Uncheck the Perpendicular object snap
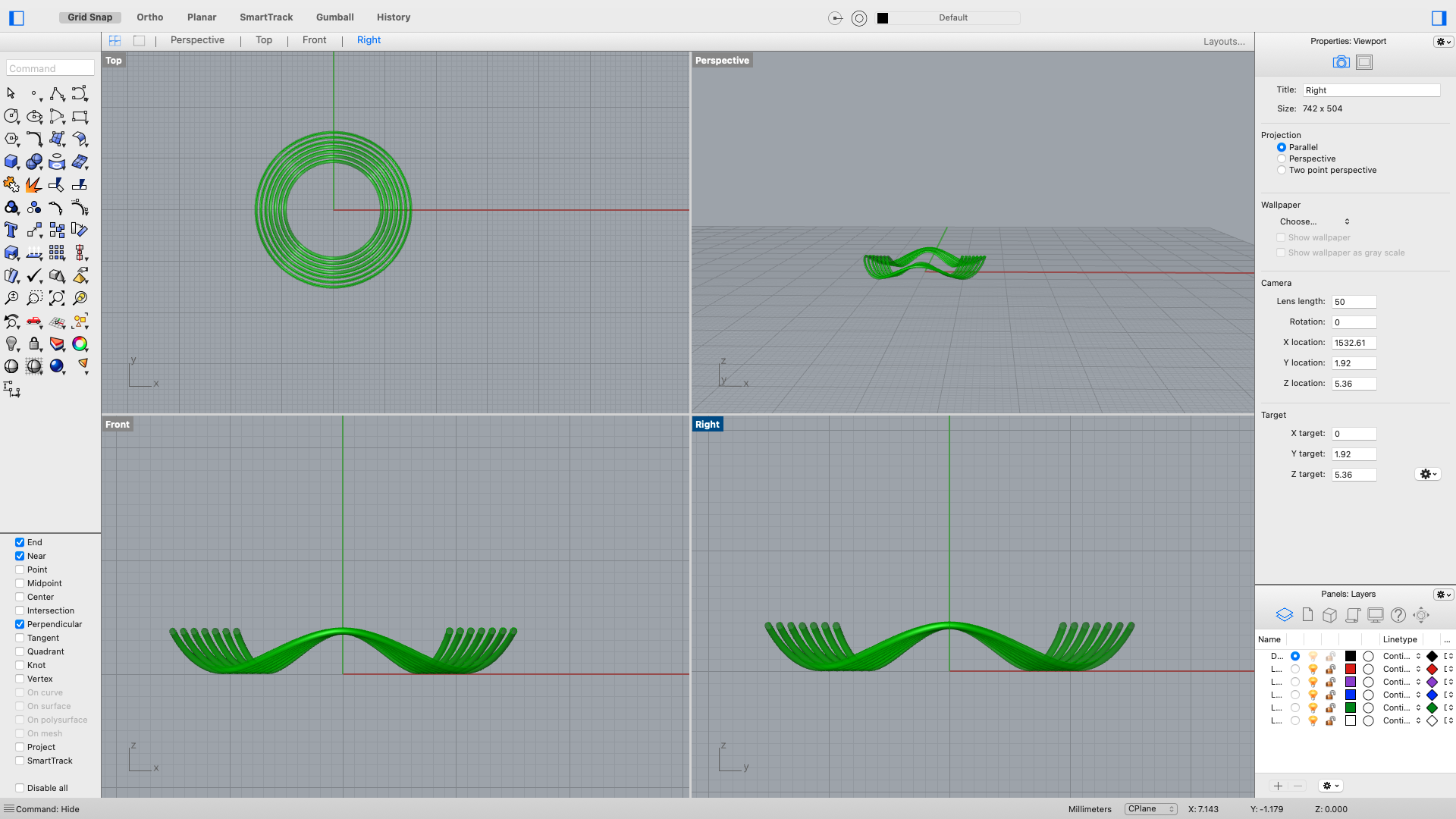The height and width of the screenshot is (819, 1456). 20,624
